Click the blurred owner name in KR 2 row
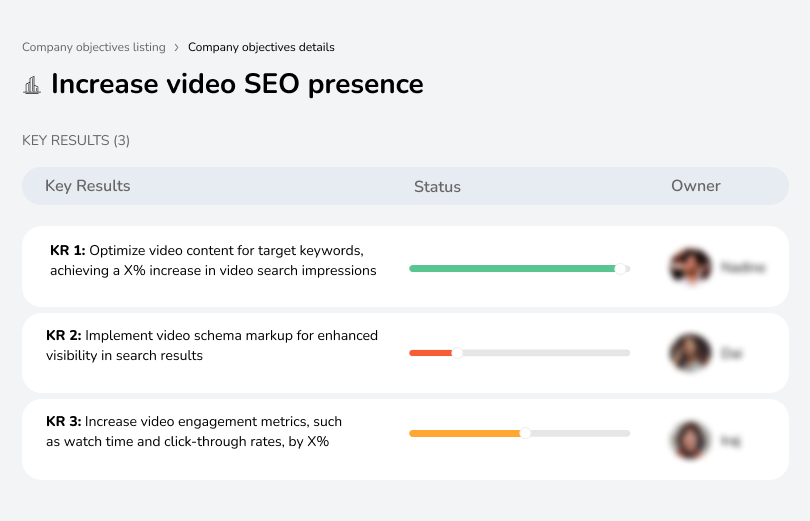 click(731, 354)
